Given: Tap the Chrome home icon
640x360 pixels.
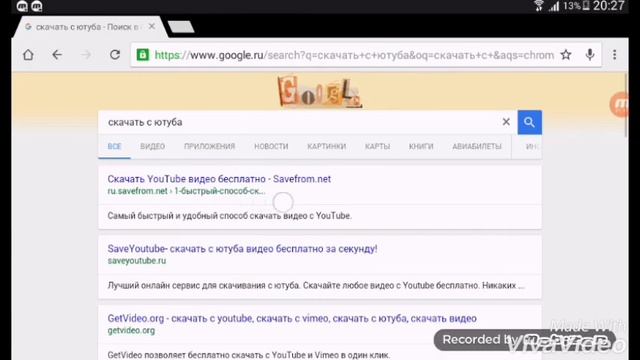Looking at the screenshot, I should coord(28,55).
